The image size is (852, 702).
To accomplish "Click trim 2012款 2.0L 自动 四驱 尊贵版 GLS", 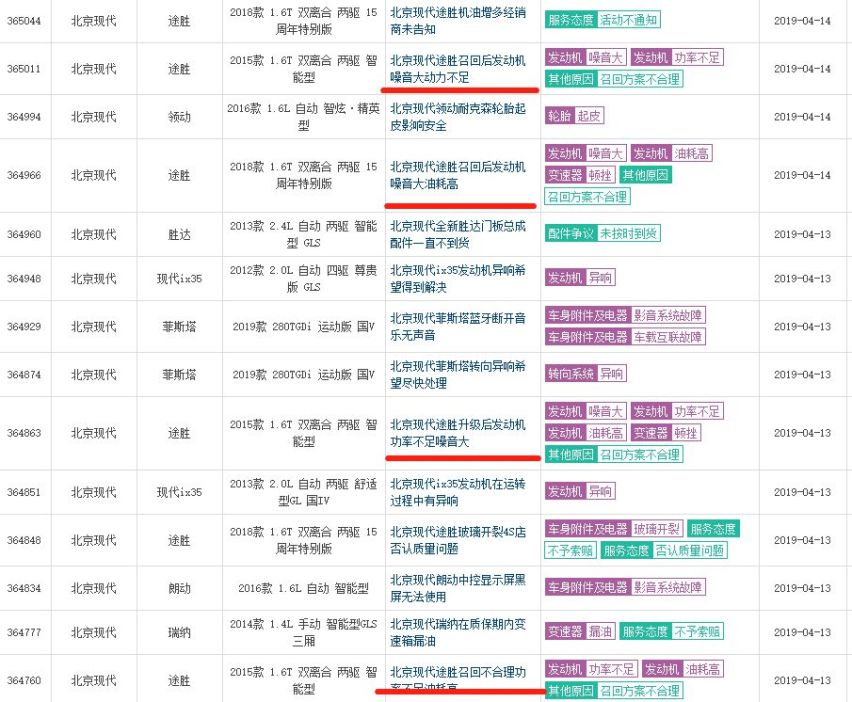I will pyautogui.click(x=303, y=278).
